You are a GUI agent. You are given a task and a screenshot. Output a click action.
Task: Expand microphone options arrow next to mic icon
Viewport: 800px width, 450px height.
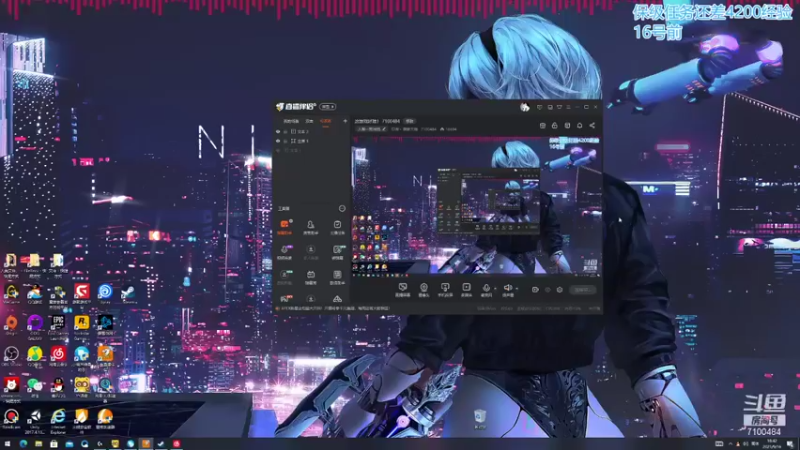click(494, 289)
